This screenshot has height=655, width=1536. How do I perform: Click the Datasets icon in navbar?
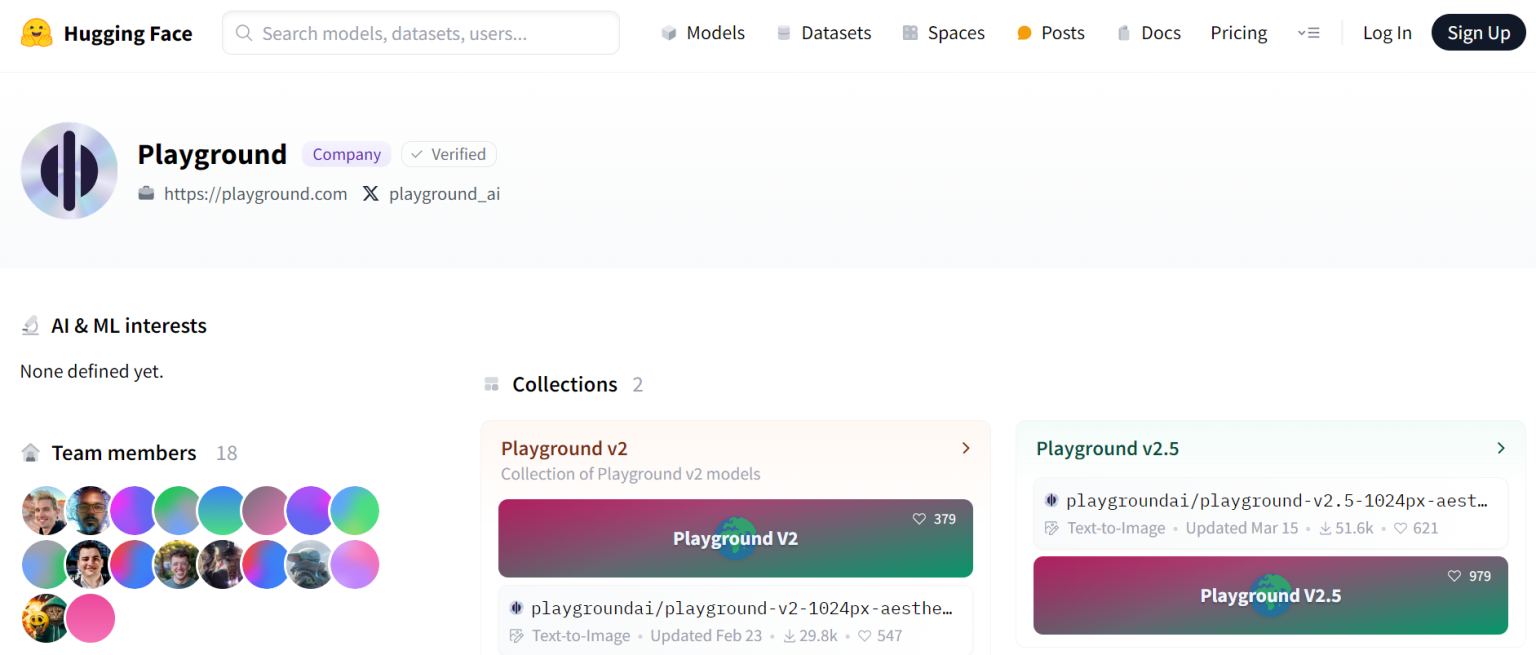[782, 32]
